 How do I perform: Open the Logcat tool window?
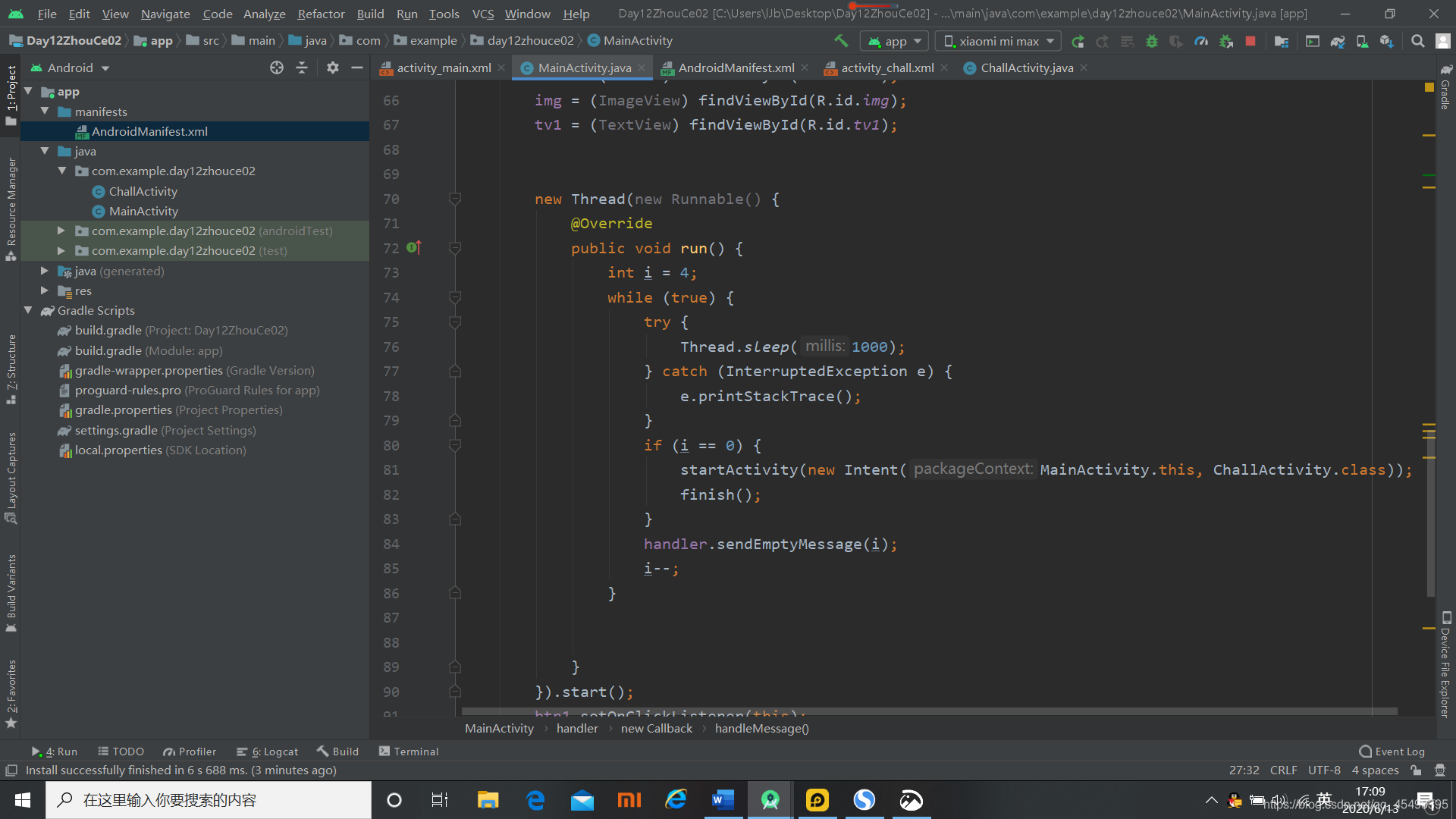click(x=267, y=752)
